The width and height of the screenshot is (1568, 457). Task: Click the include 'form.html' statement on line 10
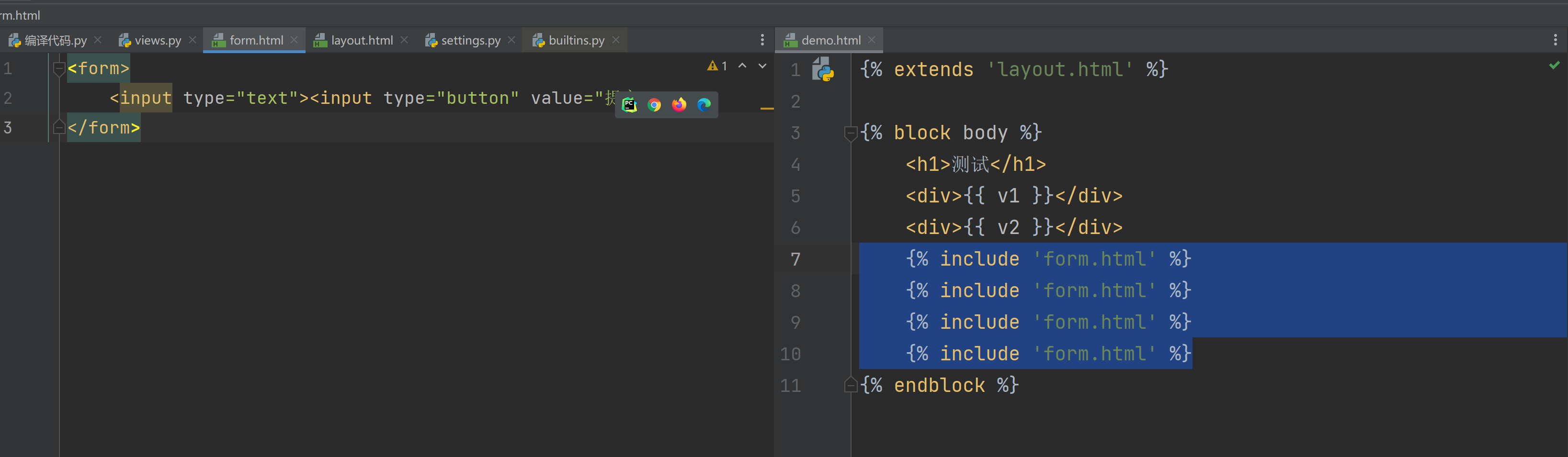pos(1048,354)
